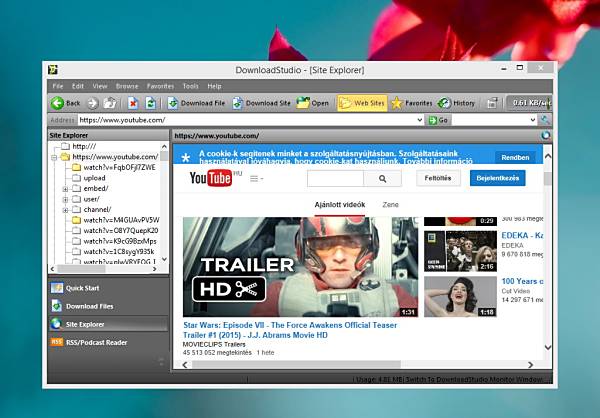Click the web page horizontal scrollbar
This screenshot has width=600, height=418.
pos(296,364)
